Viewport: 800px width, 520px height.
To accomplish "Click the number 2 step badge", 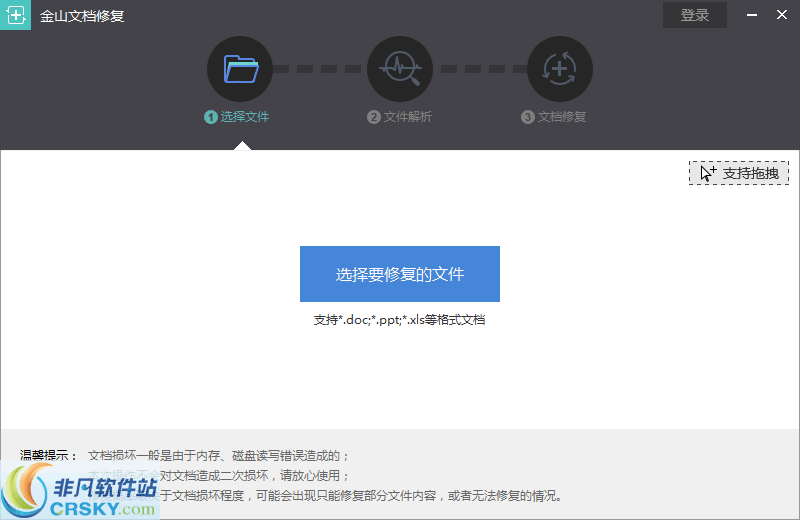I will tap(373, 117).
